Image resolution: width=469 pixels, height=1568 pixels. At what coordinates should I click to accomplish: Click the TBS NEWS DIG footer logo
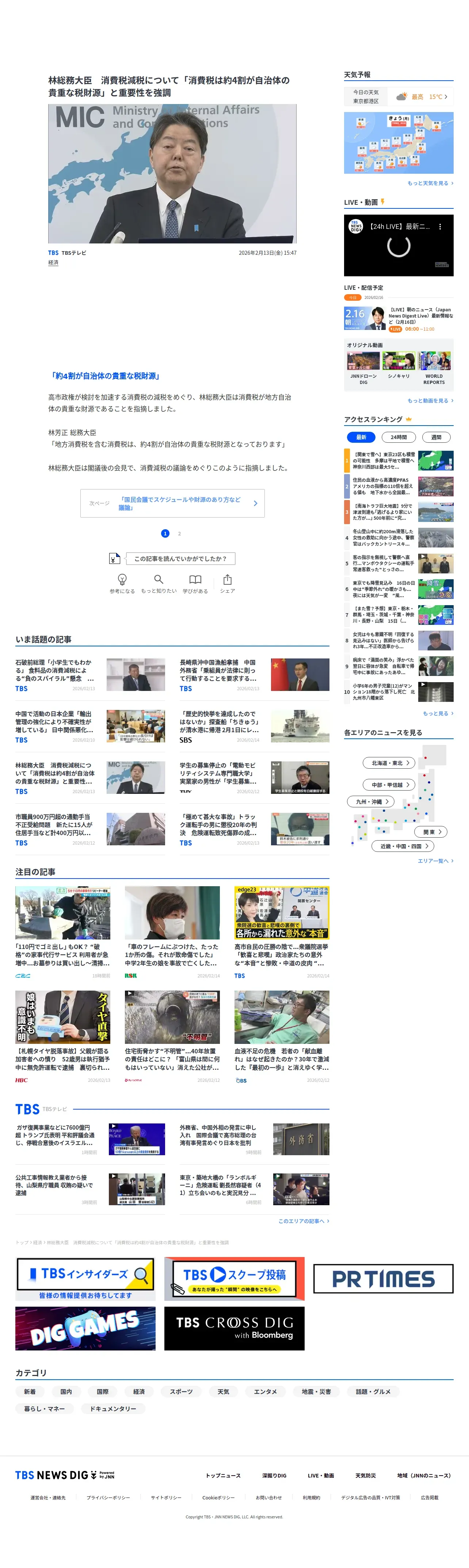point(65,1475)
